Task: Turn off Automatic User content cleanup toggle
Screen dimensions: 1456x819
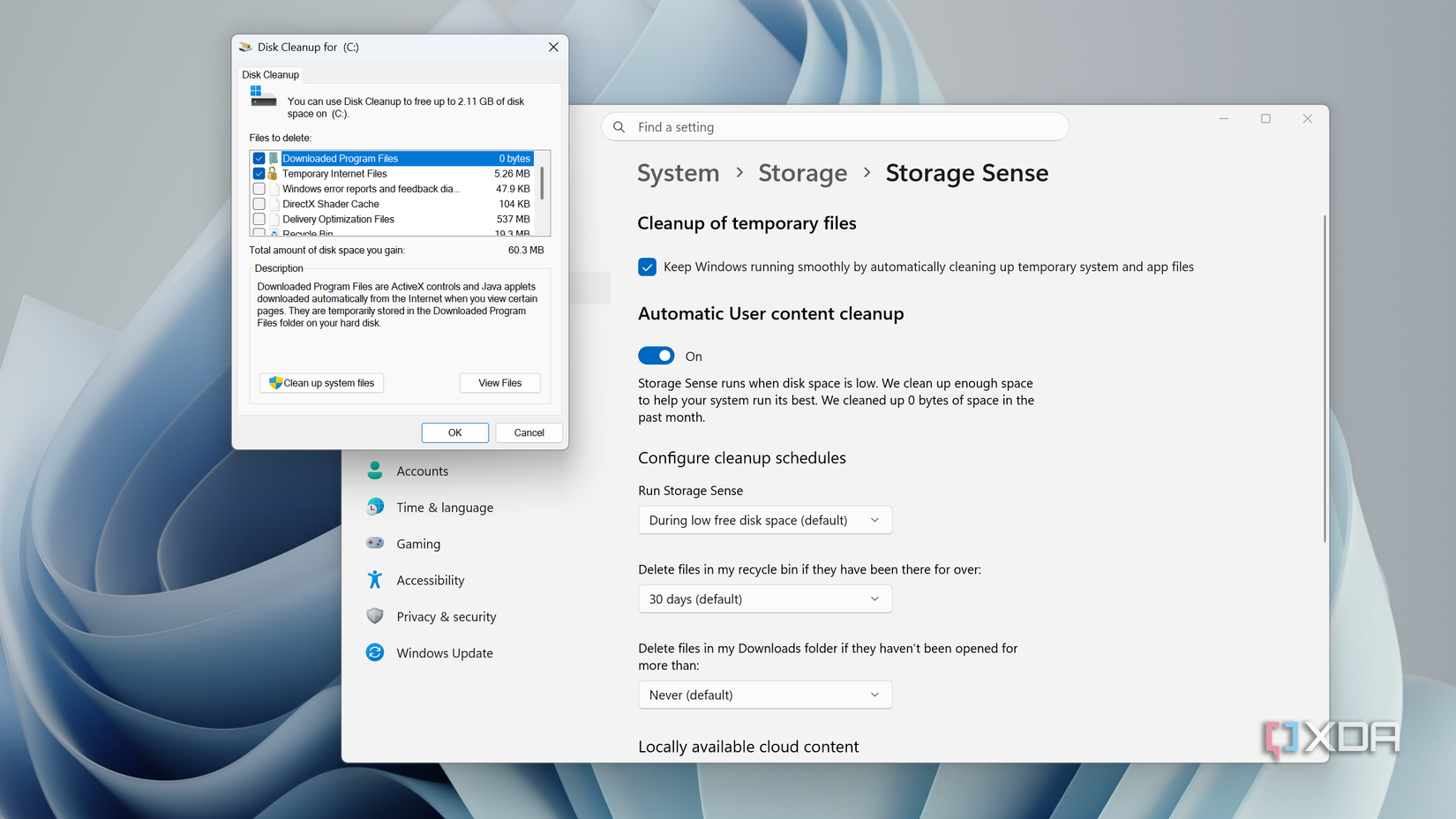Action: pyautogui.click(x=656, y=356)
